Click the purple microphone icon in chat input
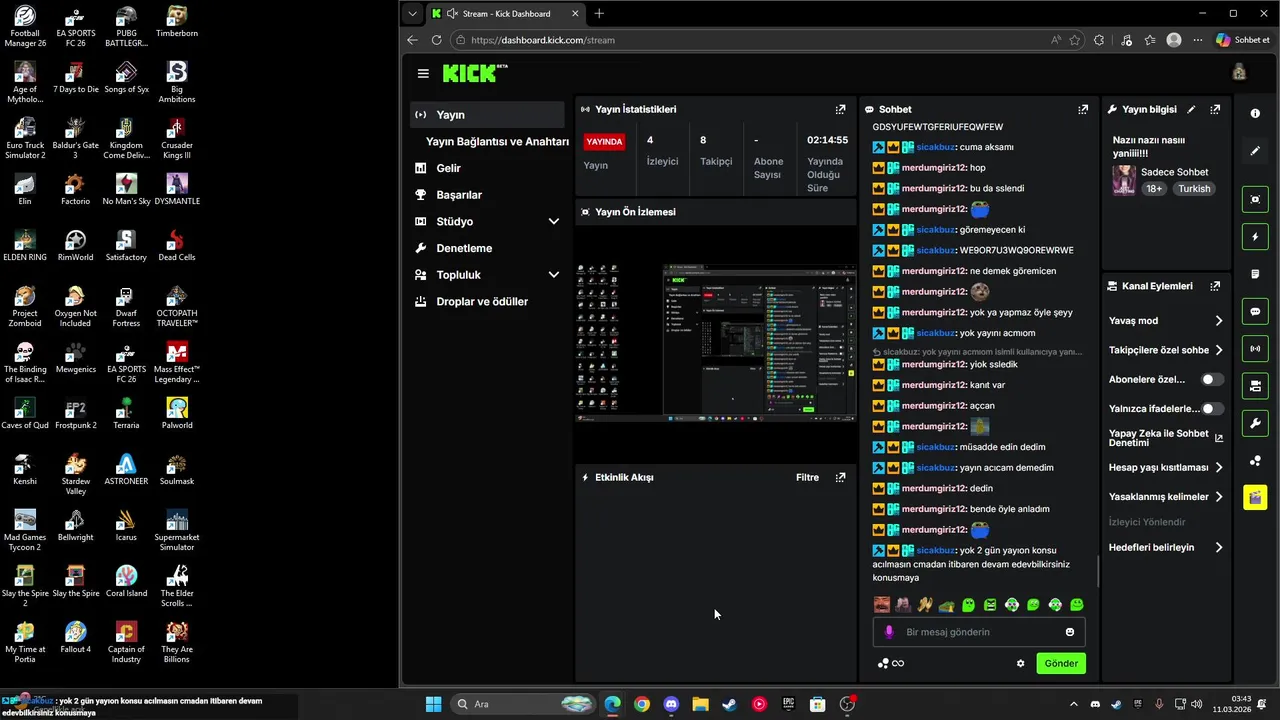Viewport: 1280px width, 720px height. pos(888,632)
